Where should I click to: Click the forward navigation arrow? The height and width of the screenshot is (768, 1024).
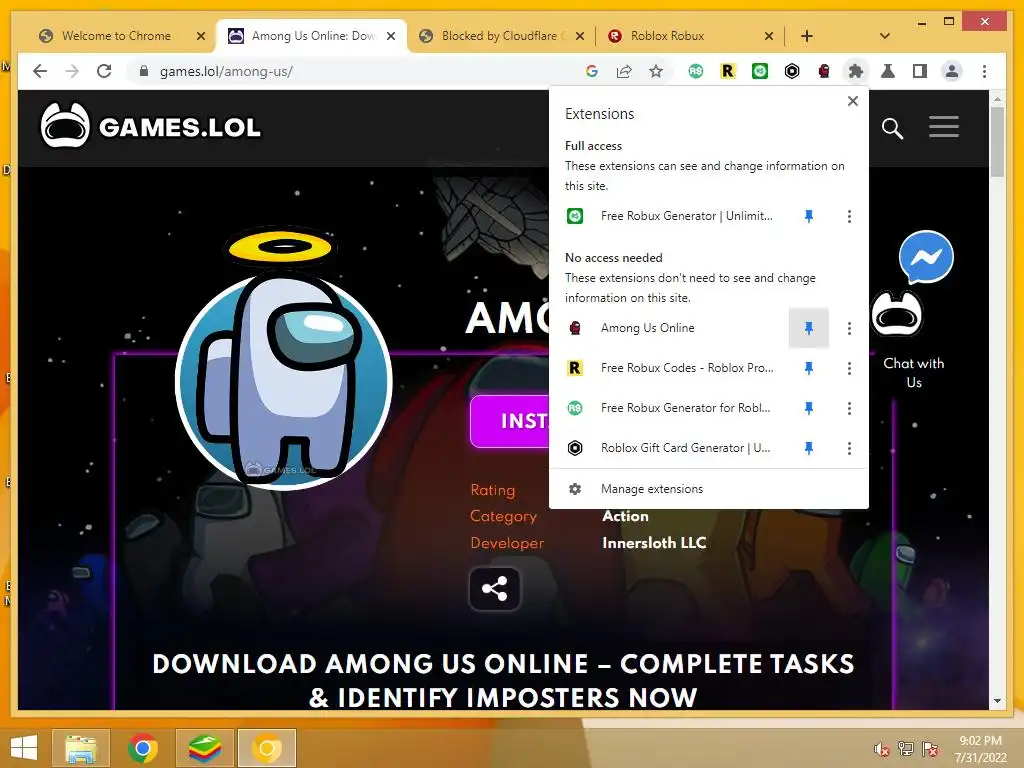coord(72,71)
